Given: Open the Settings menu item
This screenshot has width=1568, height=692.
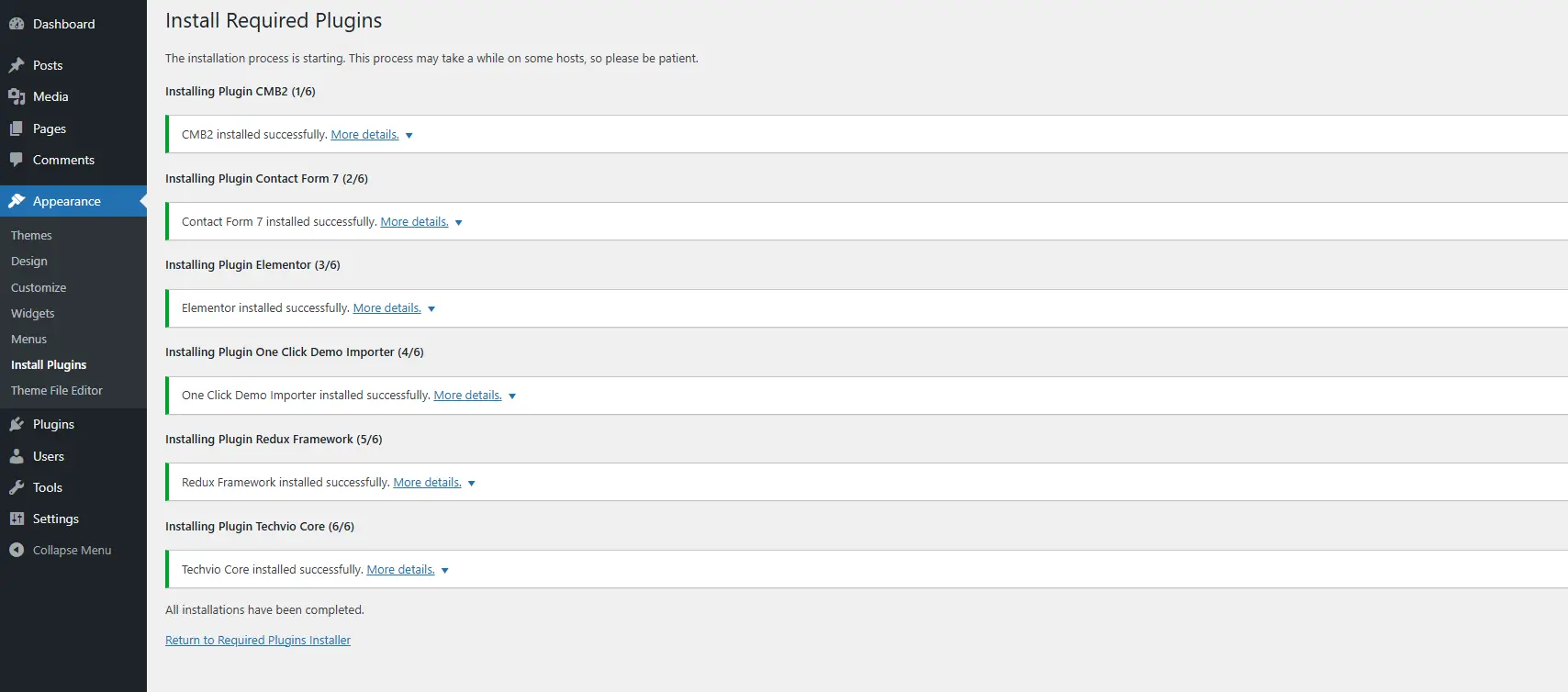Looking at the screenshot, I should click(x=73, y=519).
